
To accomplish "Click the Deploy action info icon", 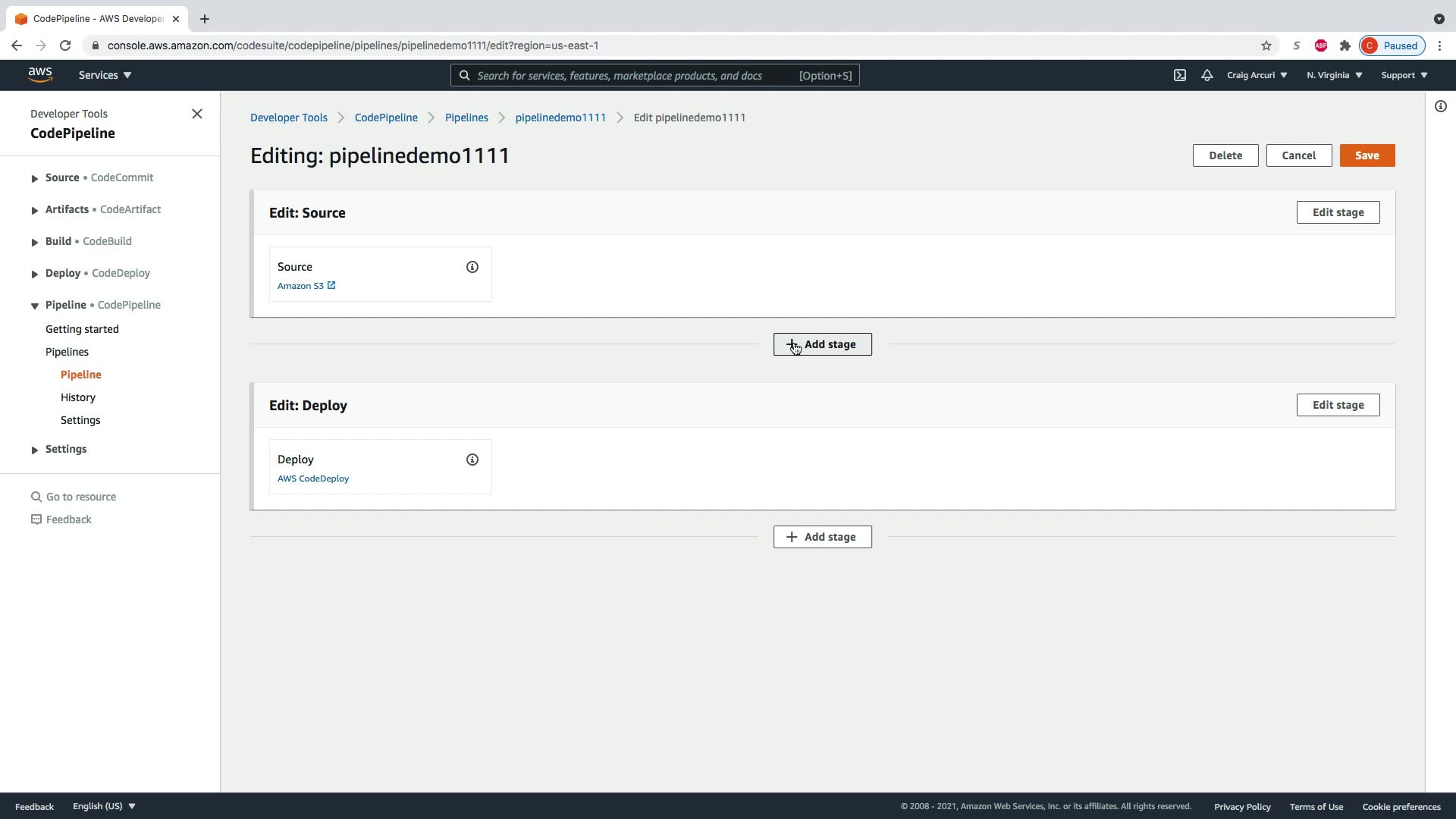I will click(x=472, y=460).
